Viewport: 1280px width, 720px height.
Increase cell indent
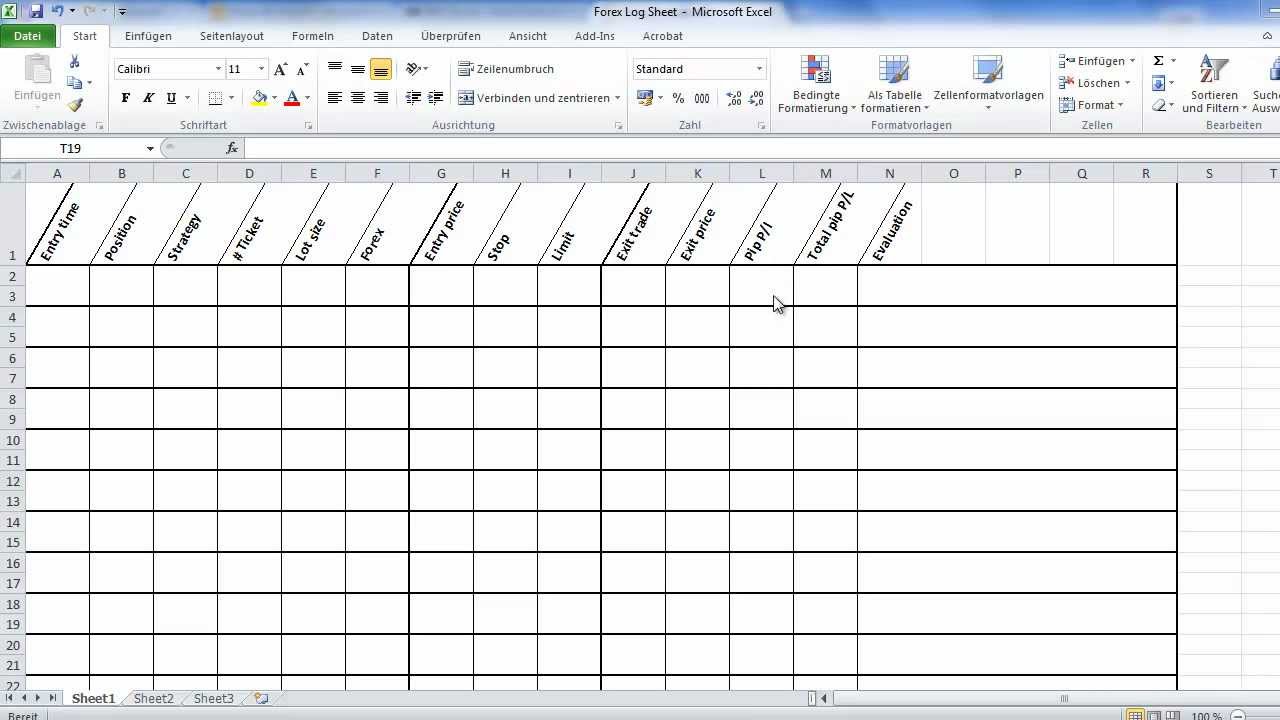[x=435, y=98]
